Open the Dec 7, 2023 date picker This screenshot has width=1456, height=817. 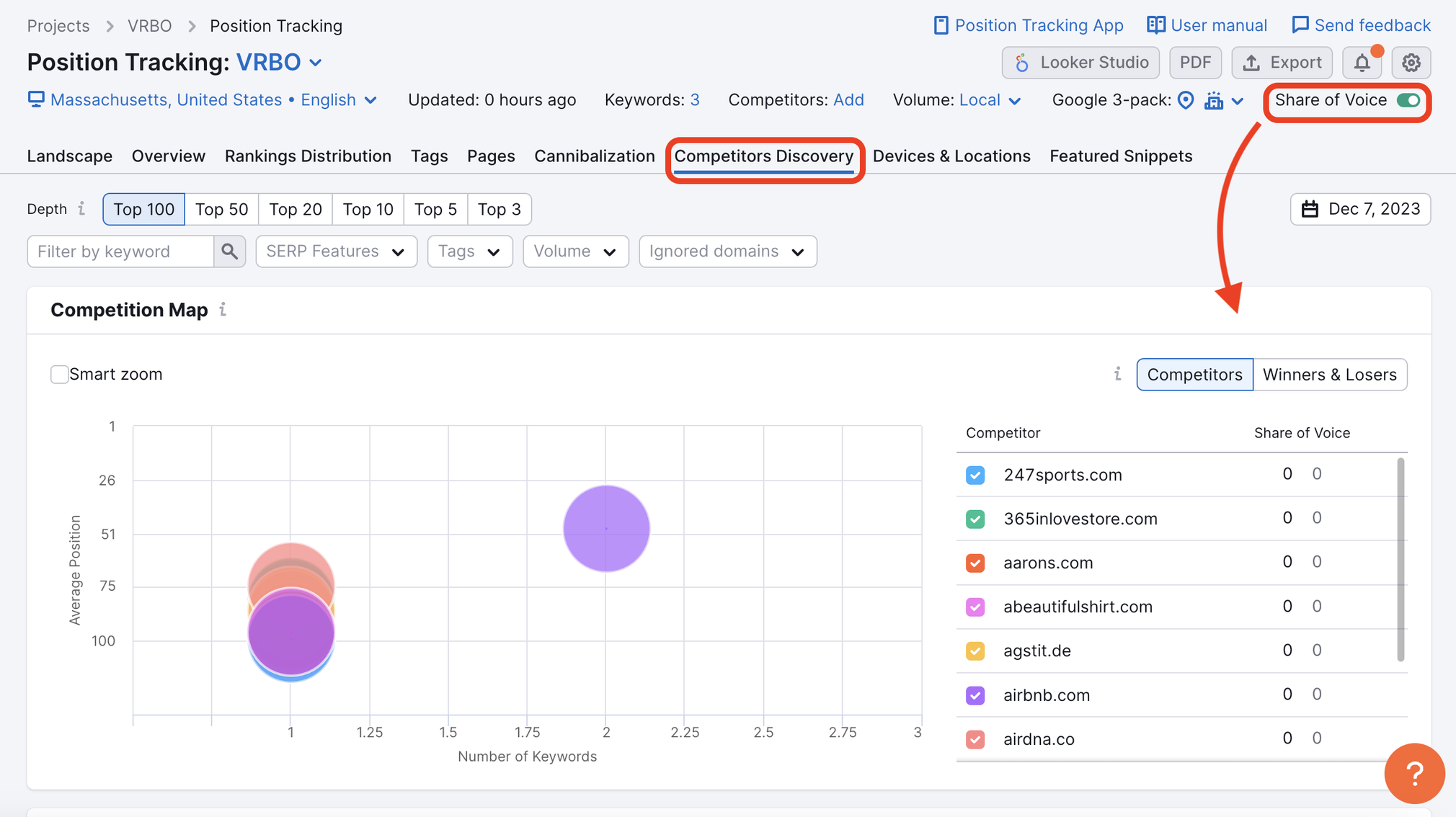pos(1360,209)
